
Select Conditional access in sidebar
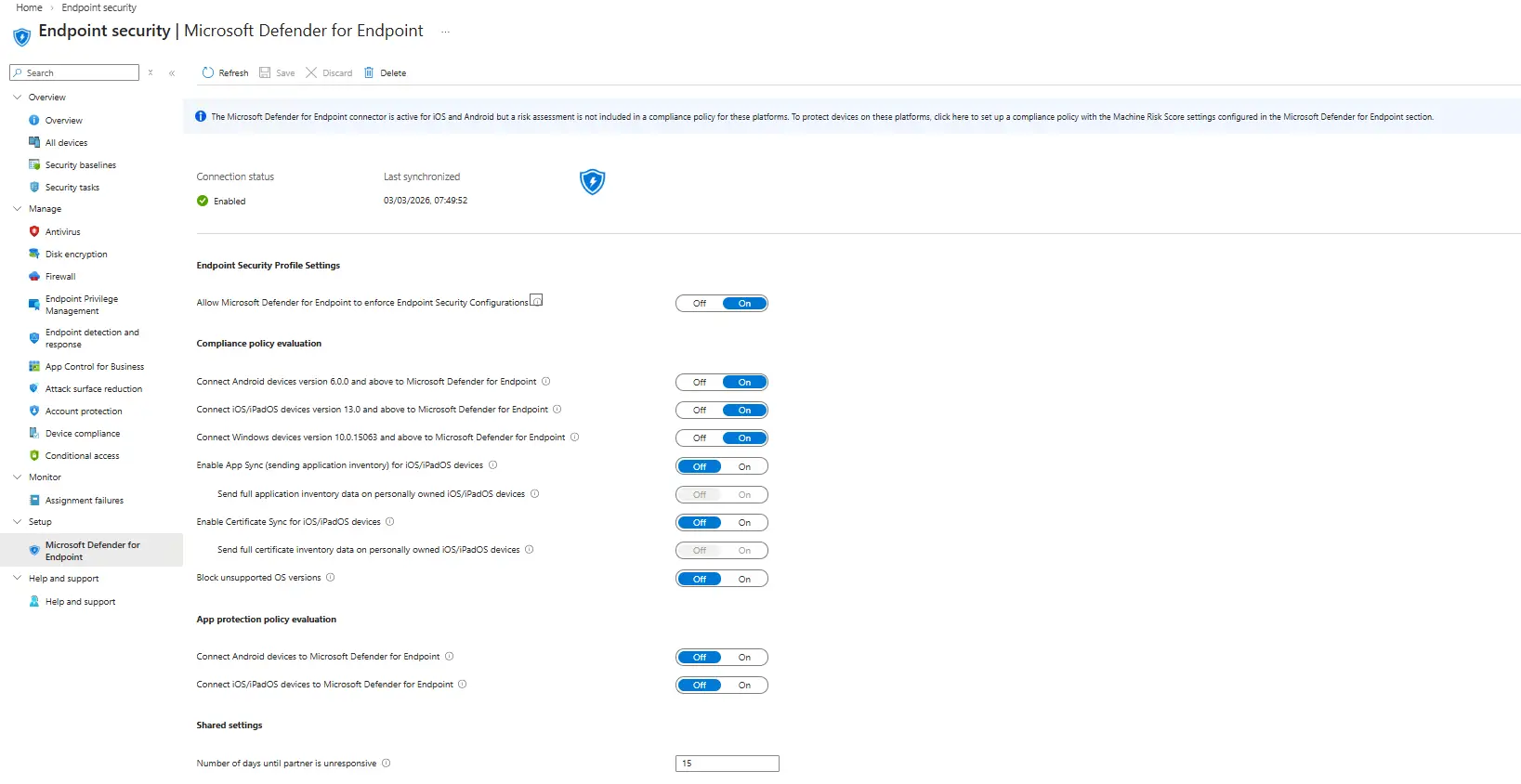[82, 456]
